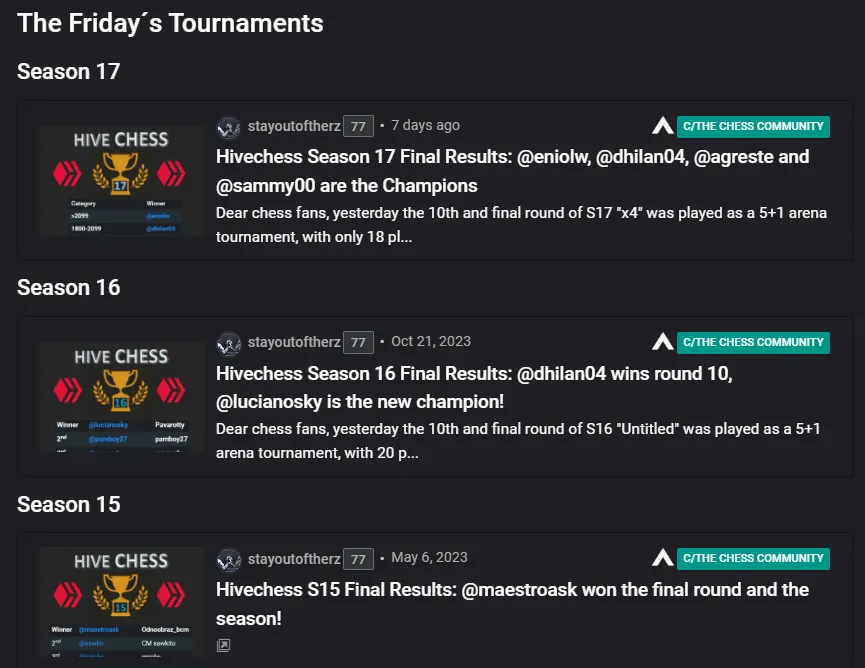Select the Chess Community tag on Season 15 post
The width and height of the screenshot is (865, 668).
pyautogui.click(x=753, y=558)
